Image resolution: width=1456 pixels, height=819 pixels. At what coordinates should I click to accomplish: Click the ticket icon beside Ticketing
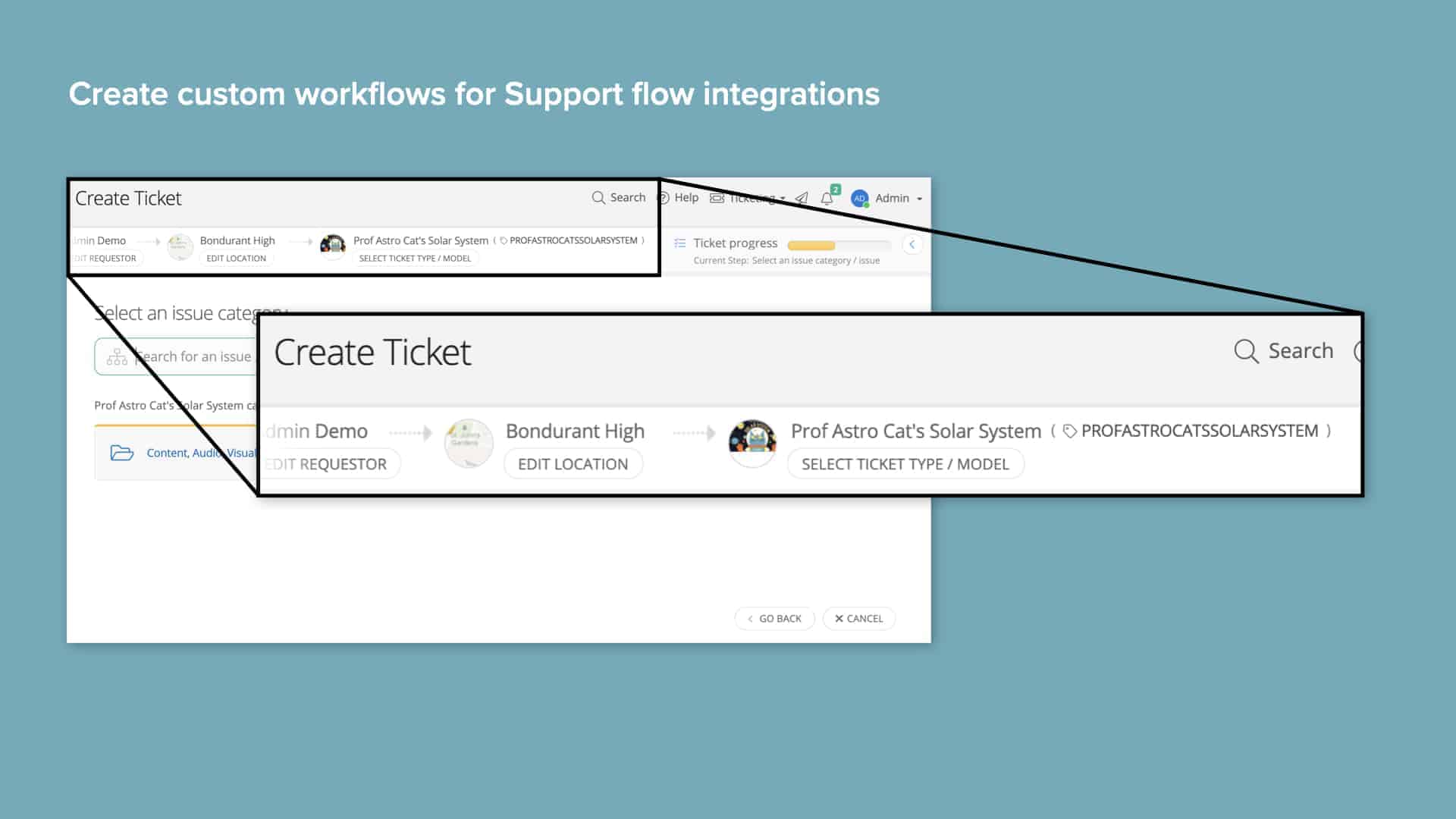(x=717, y=198)
